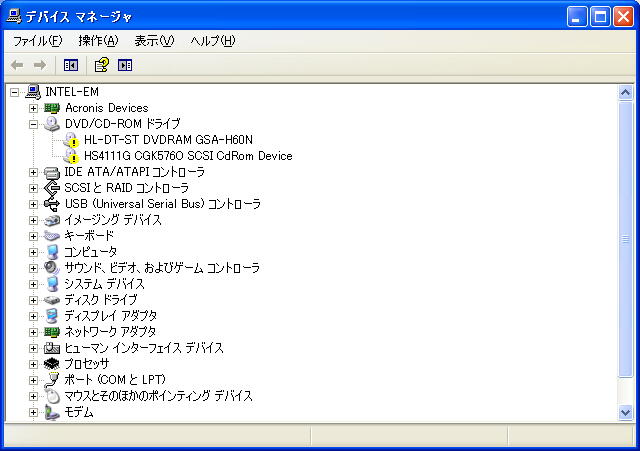The width and height of the screenshot is (640, 451).
Task: Click the ポート (COM と LPT) icon
Action: (x=52, y=380)
